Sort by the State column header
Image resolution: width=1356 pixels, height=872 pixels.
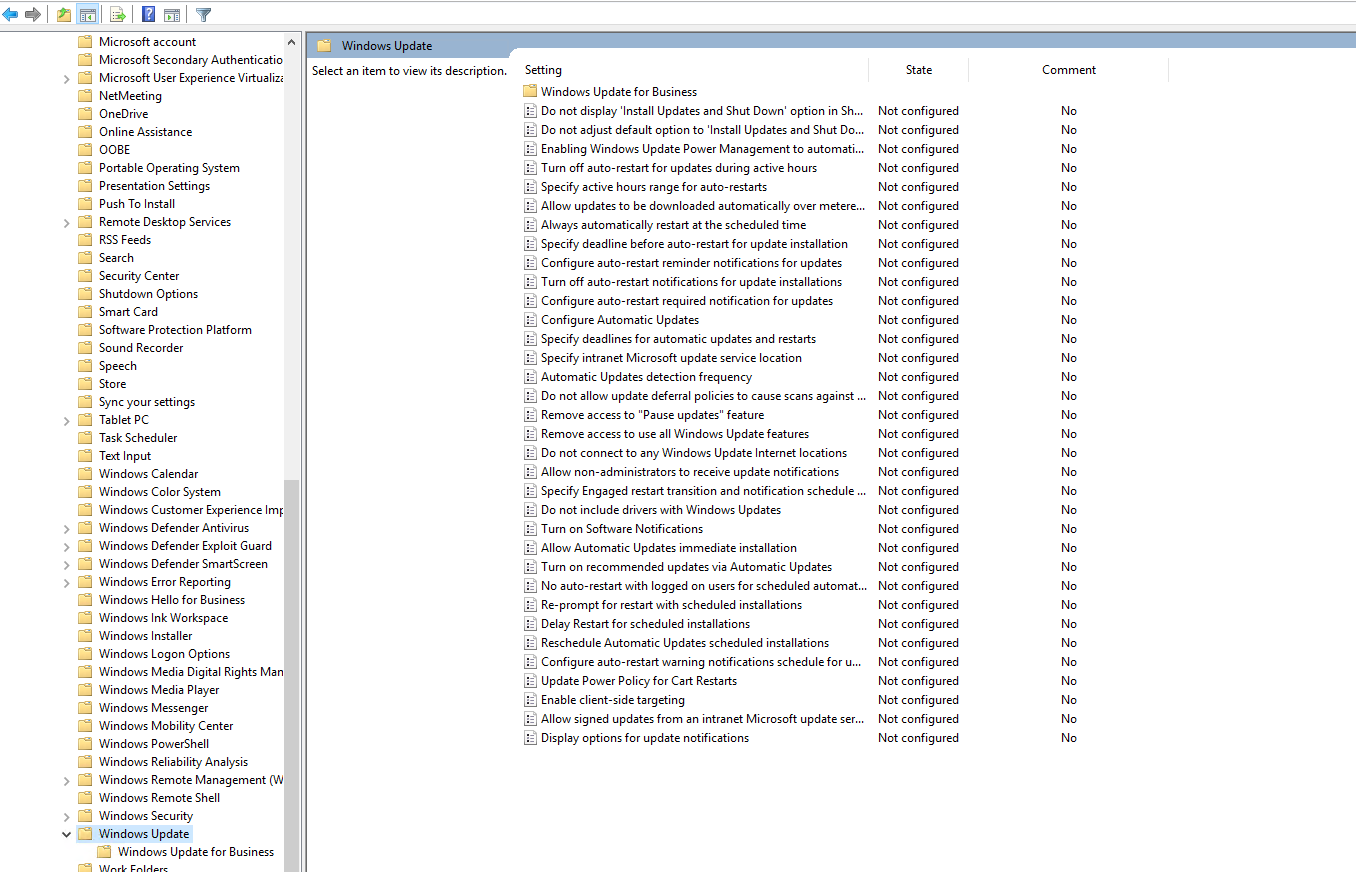[x=918, y=70]
